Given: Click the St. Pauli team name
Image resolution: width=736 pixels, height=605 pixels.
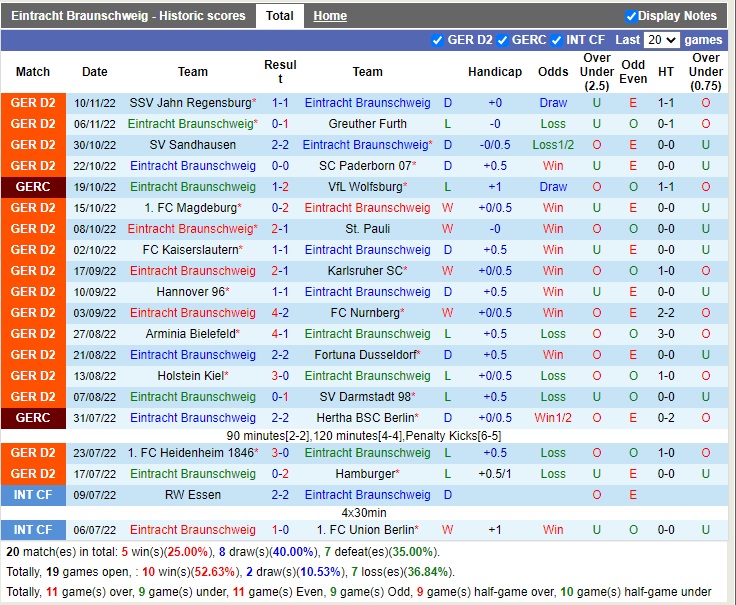Looking at the screenshot, I should pyautogui.click(x=368, y=229).
